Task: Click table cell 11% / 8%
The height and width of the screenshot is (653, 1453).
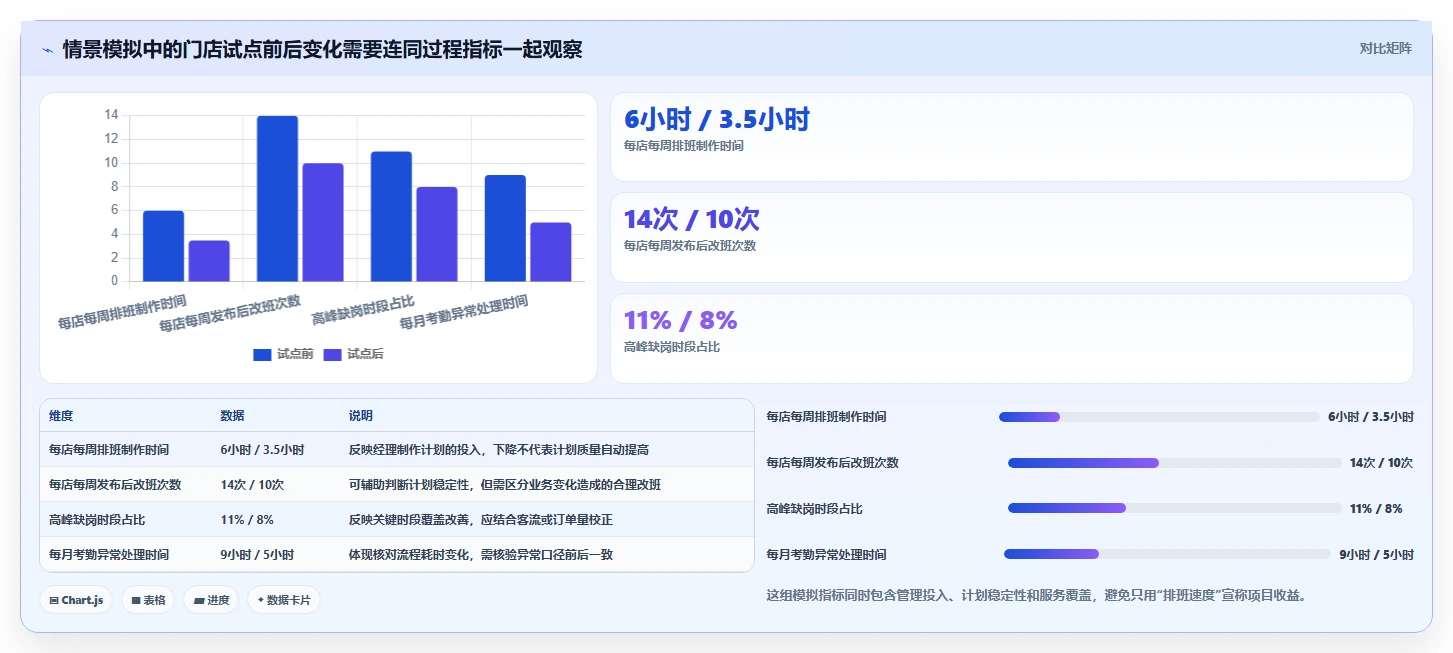Action: pos(247,520)
